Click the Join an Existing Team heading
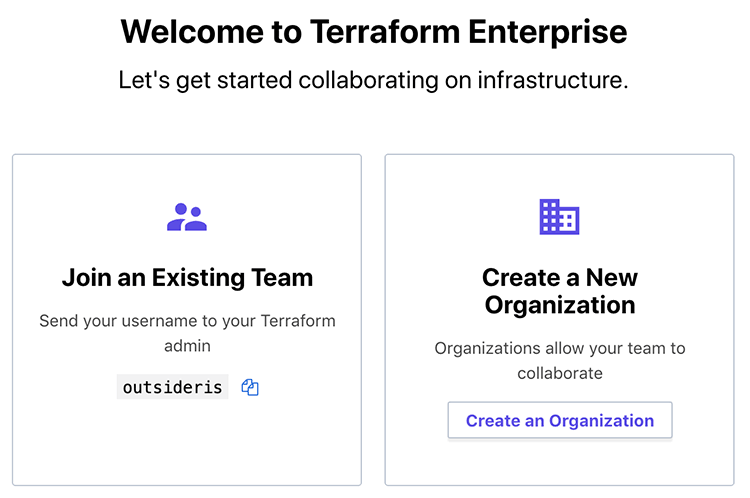Viewport: 750px width, 498px height. (x=187, y=278)
